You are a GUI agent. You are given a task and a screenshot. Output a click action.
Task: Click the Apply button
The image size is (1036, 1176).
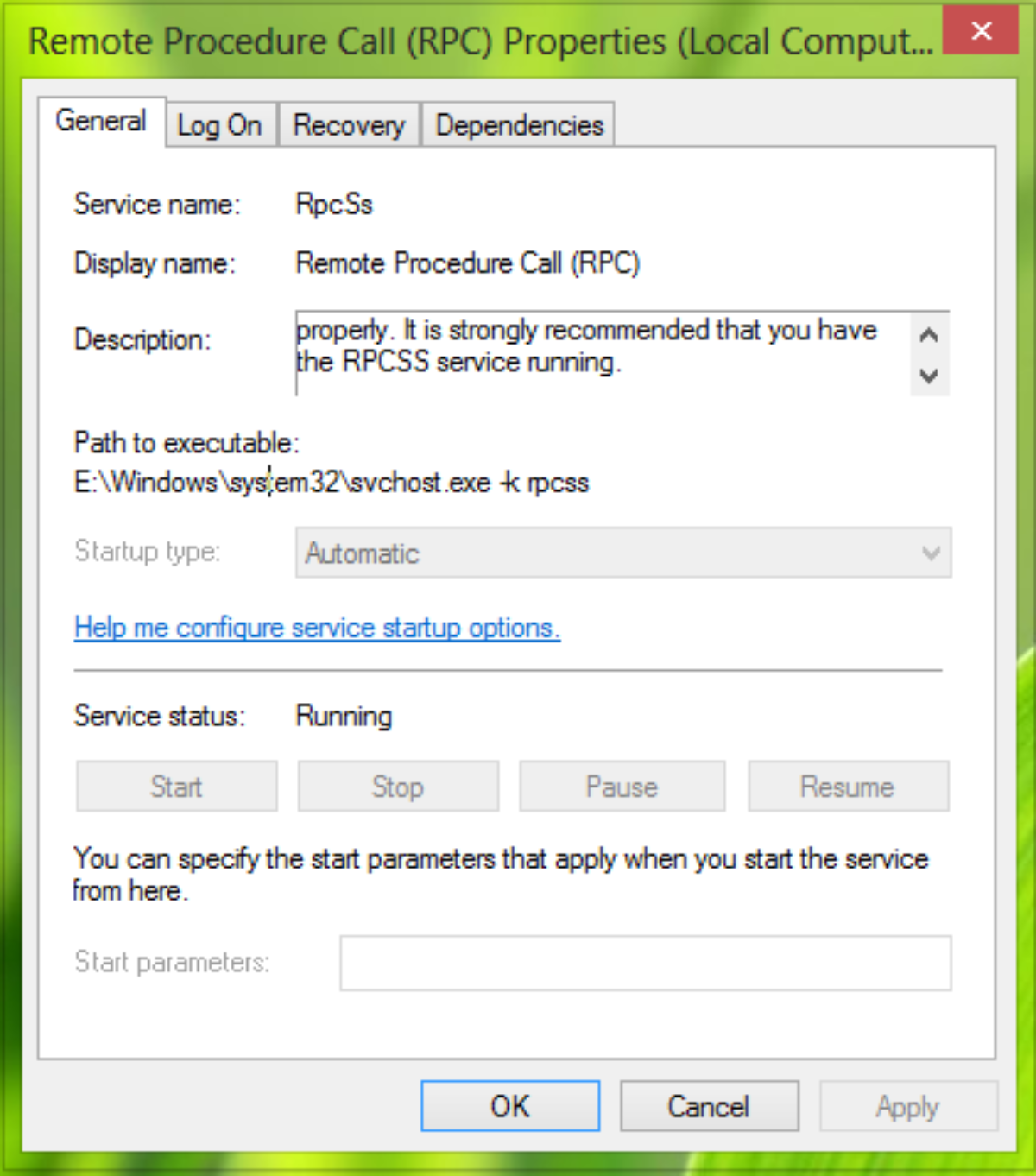tap(907, 1106)
